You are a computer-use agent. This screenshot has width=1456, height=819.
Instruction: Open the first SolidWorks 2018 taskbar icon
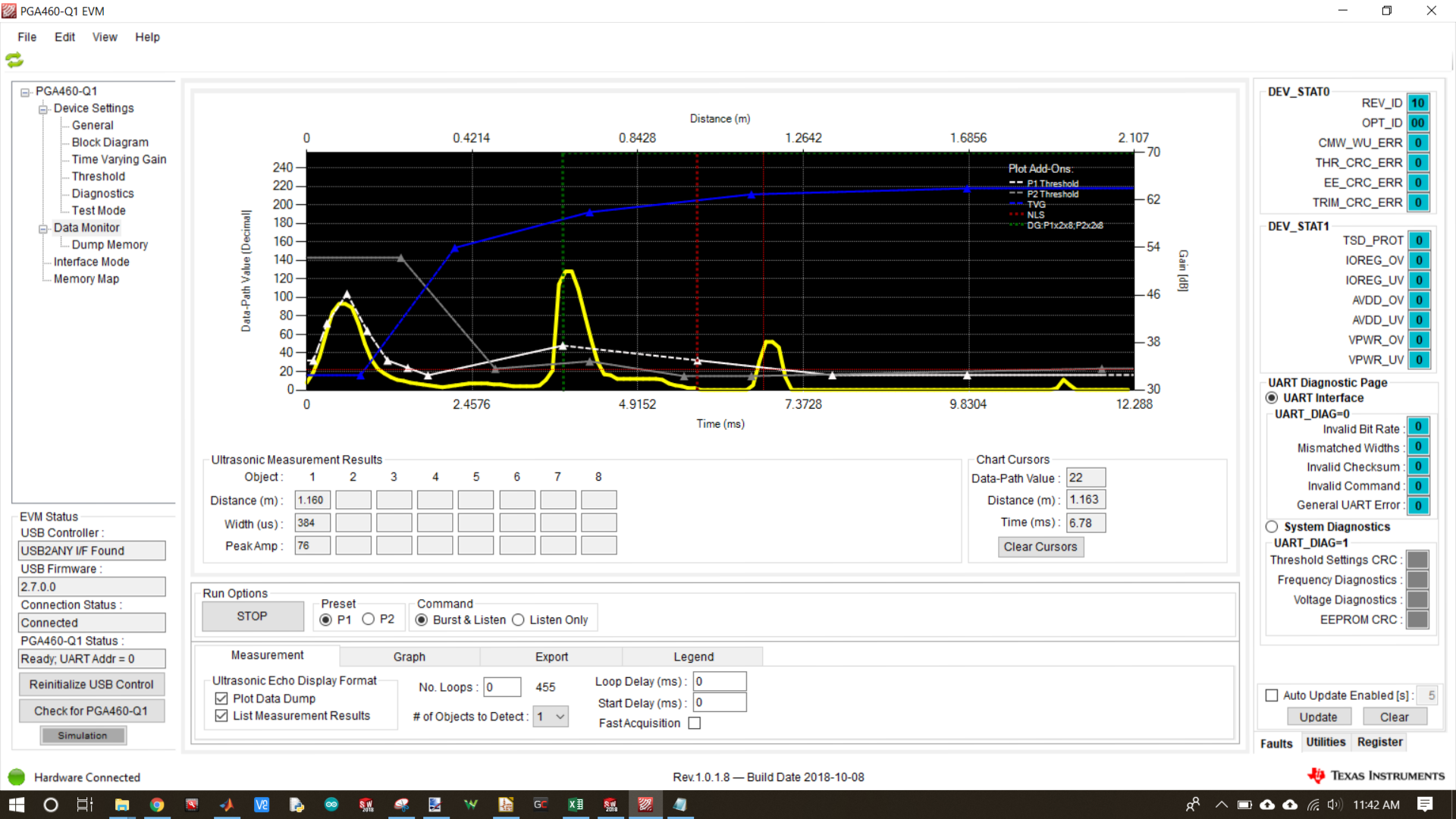click(366, 805)
